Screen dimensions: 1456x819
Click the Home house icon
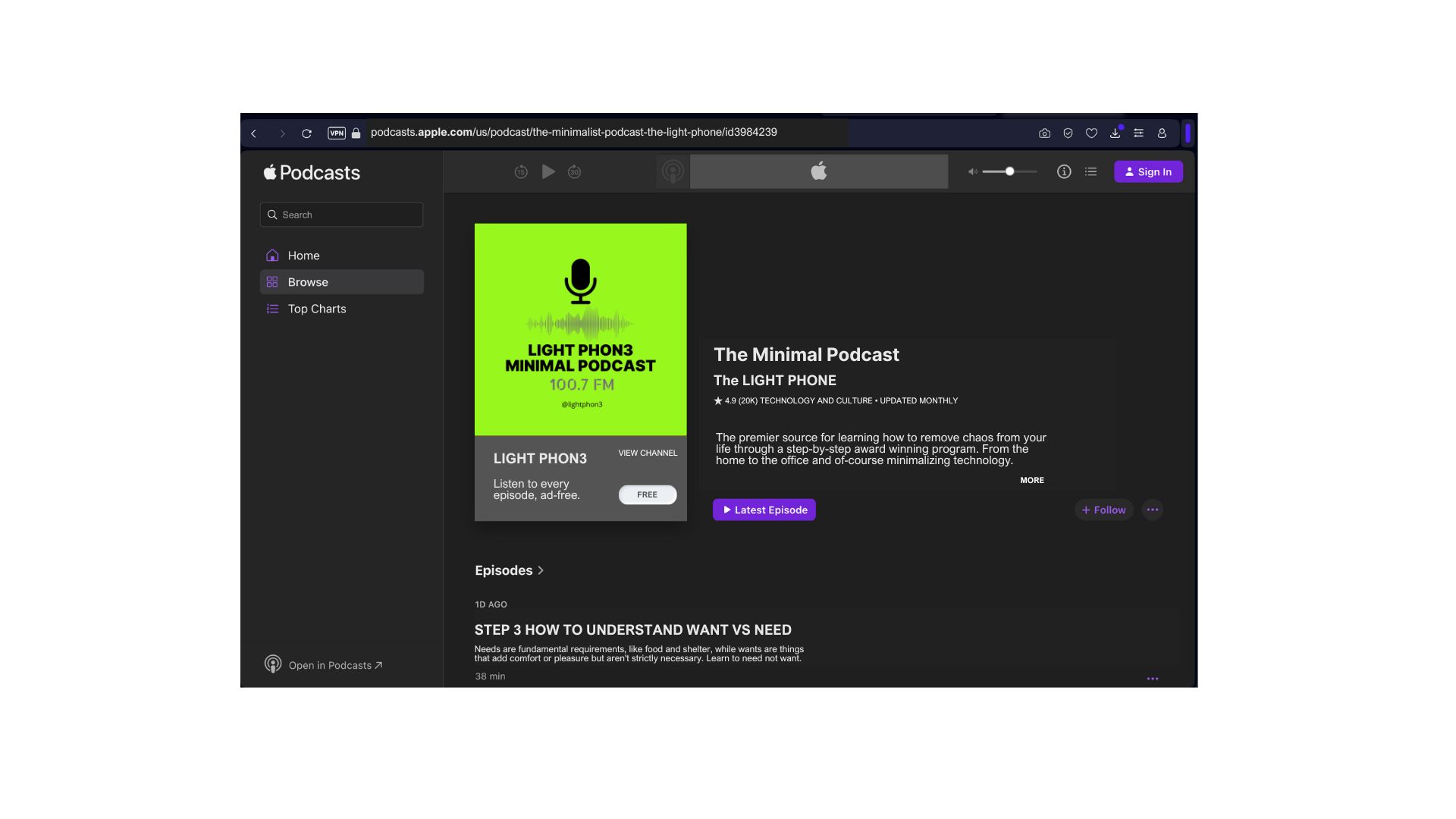click(x=272, y=256)
